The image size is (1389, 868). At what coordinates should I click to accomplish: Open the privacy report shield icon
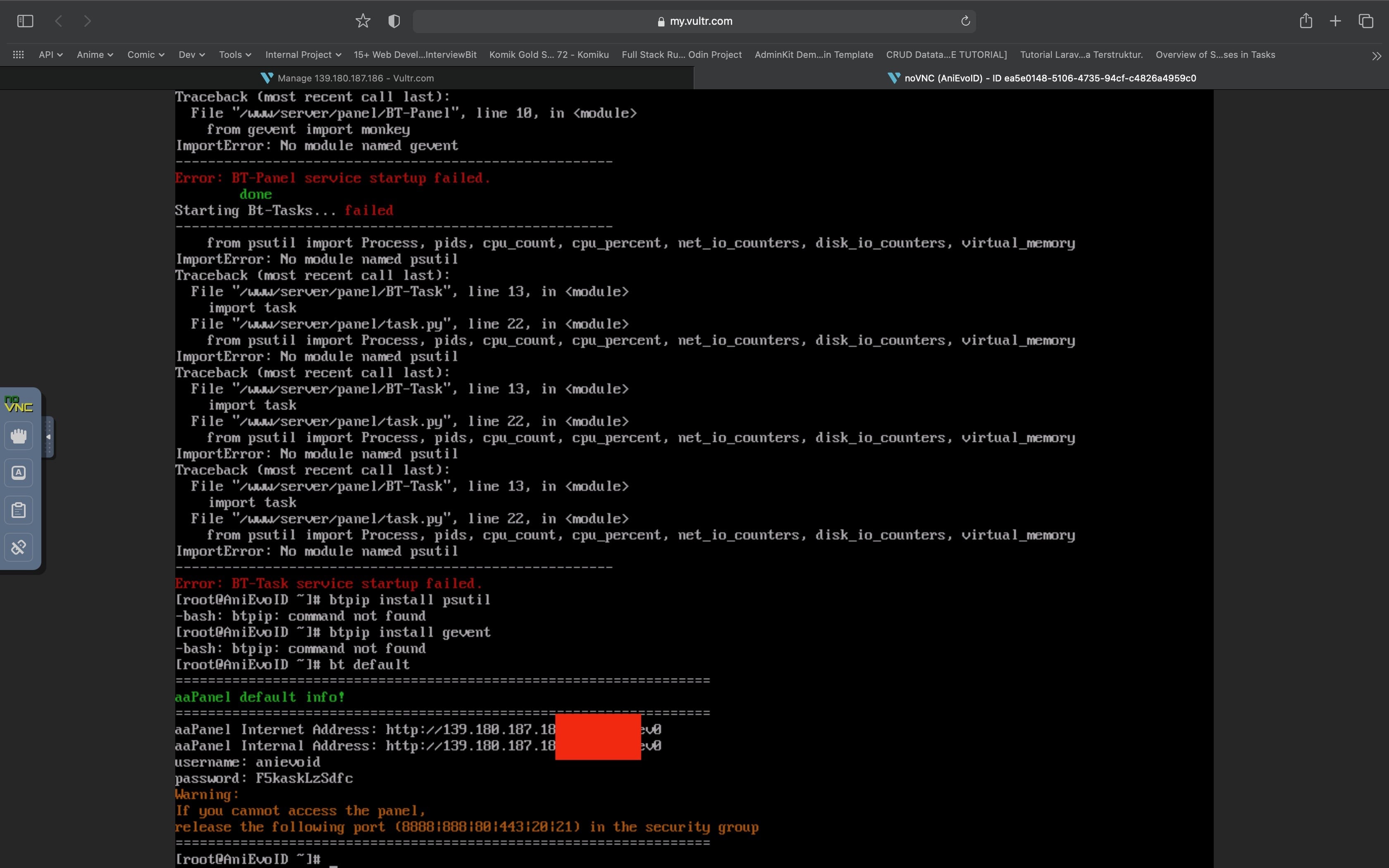[x=394, y=21]
